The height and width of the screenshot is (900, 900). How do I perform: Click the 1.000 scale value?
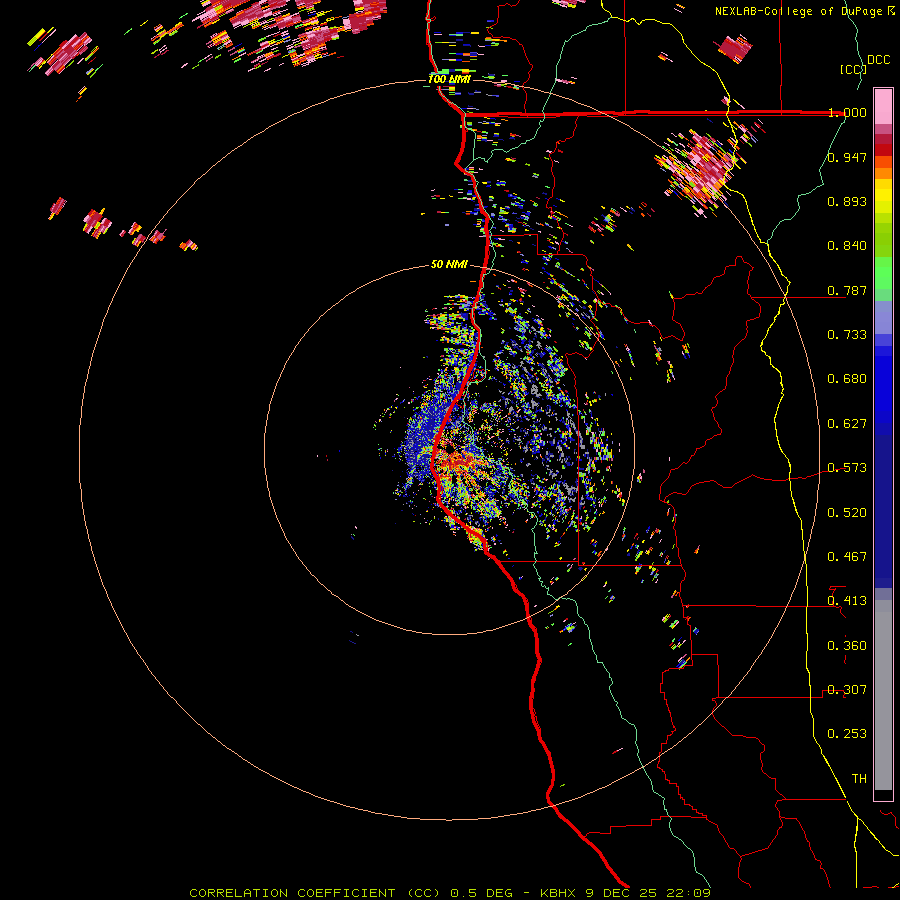[847, 112]
